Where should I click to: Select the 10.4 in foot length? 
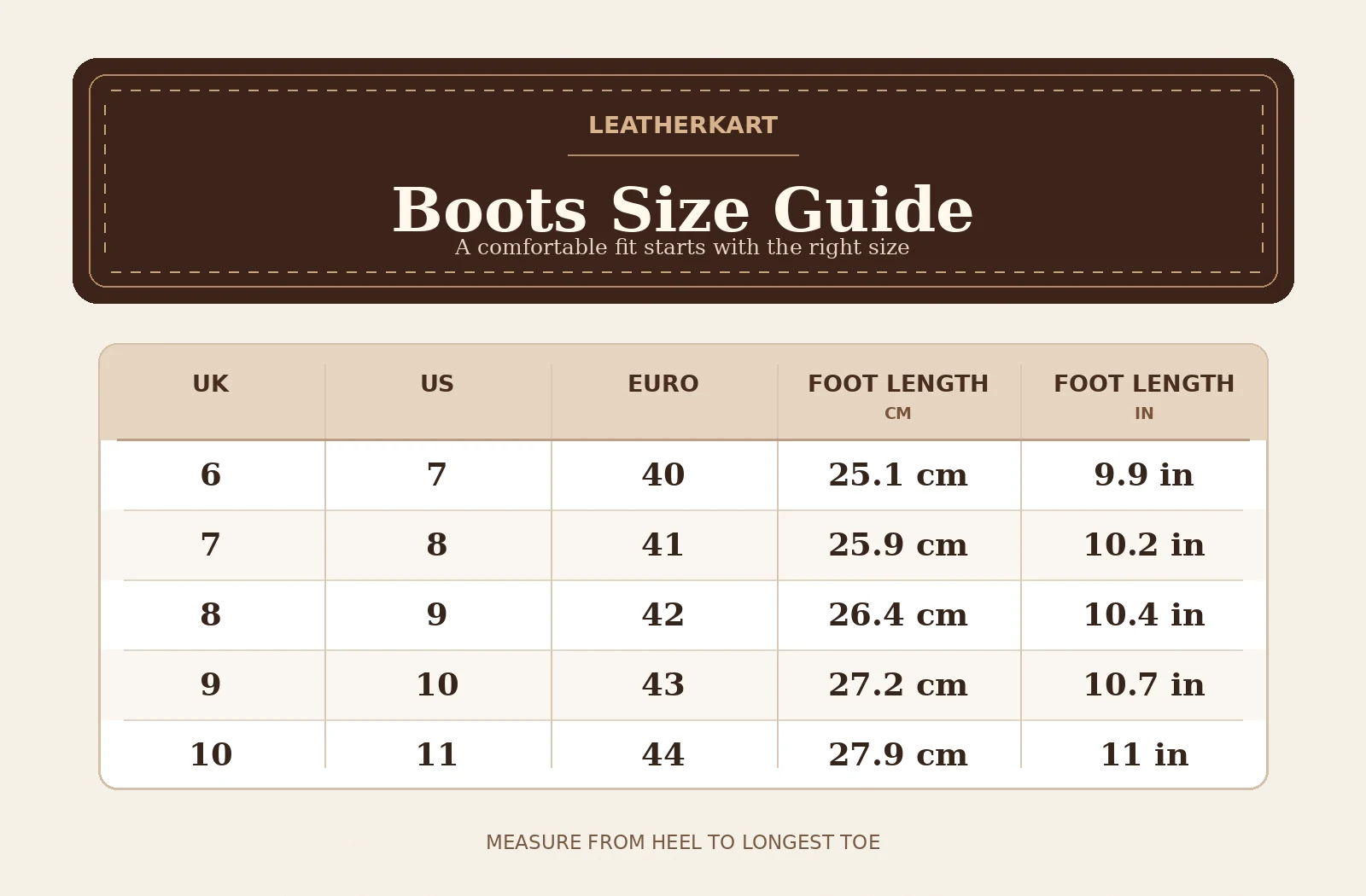pos(1144,614)
